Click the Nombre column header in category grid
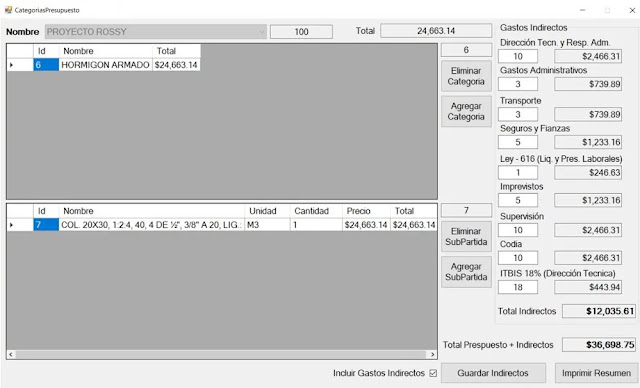640x388 pixels. [x=105, y=51]
